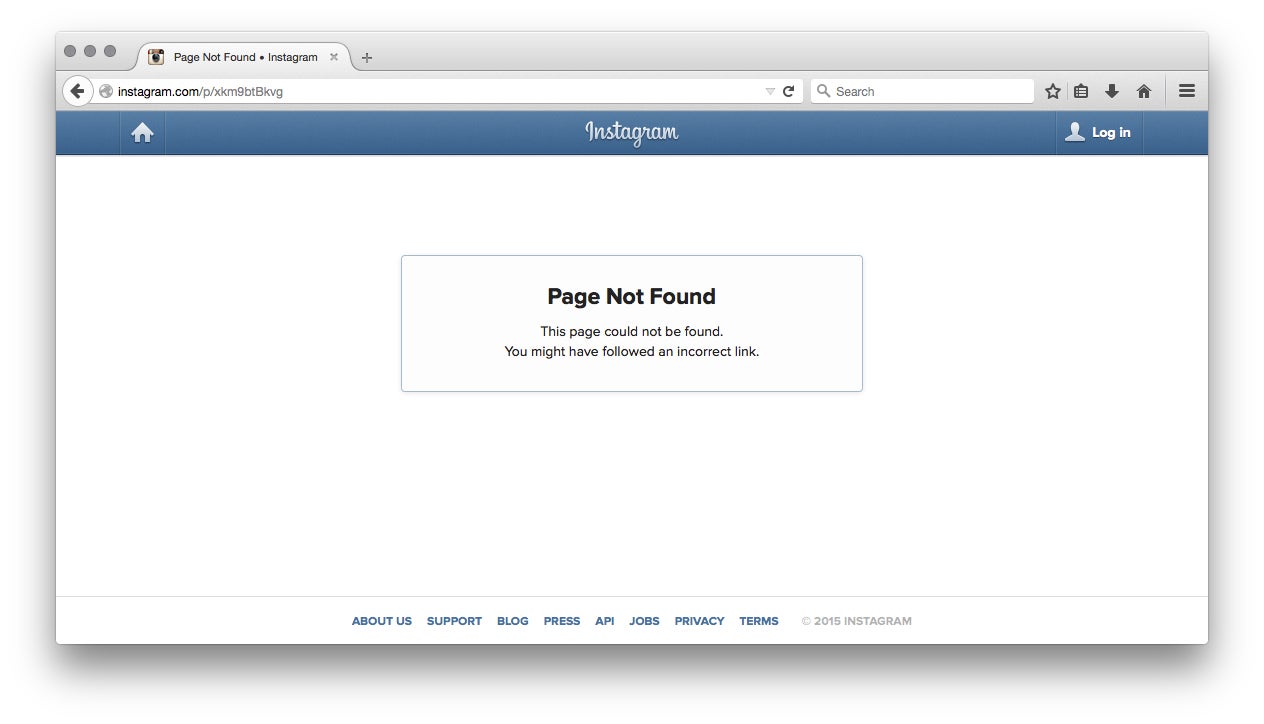Click the Instagram logo in header
1264x724 pixels.
pos(632,133)
